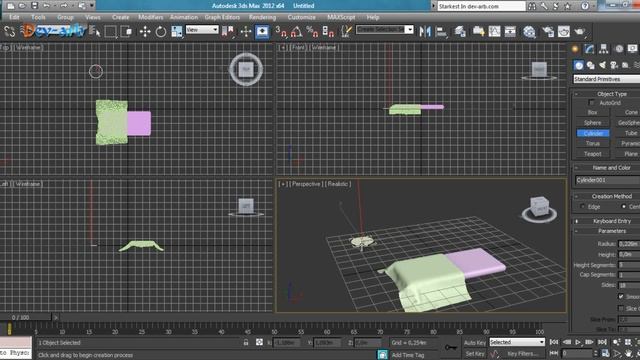Toggle the Smooth checkbox
Image resolution: width=640 pixels, height=360 pixels.
coord(621,296)
